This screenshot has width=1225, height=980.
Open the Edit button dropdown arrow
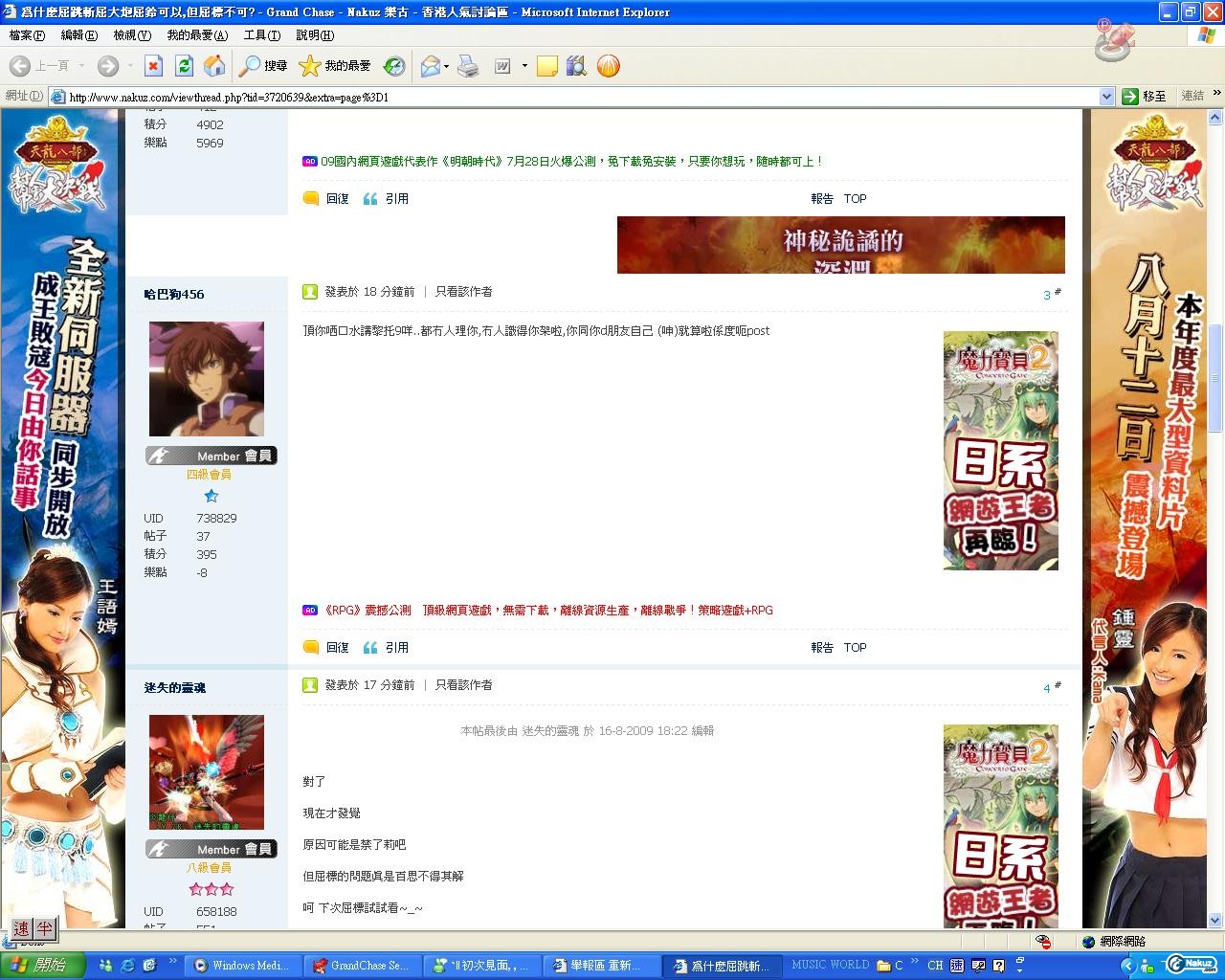(524, 66)
